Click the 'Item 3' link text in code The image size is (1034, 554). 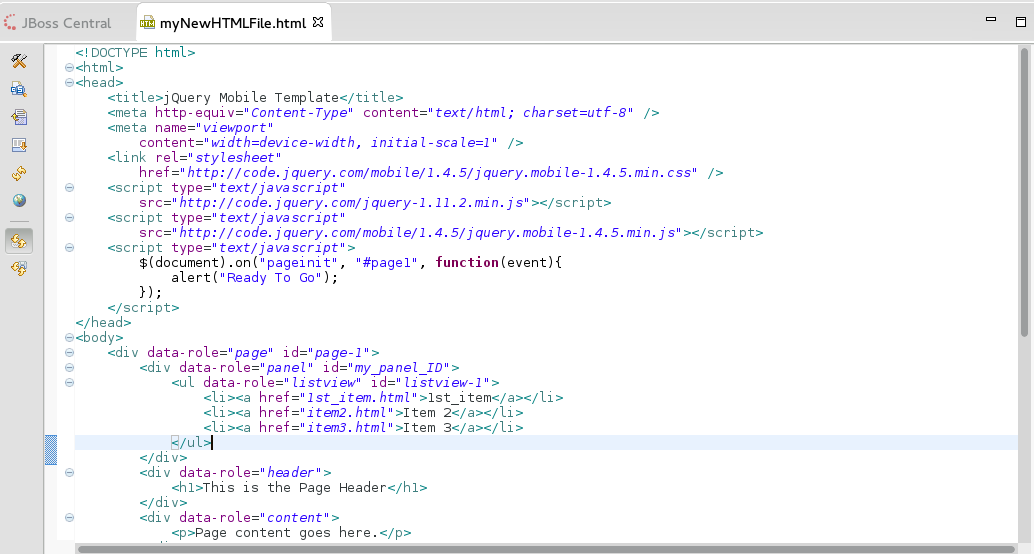427,427
